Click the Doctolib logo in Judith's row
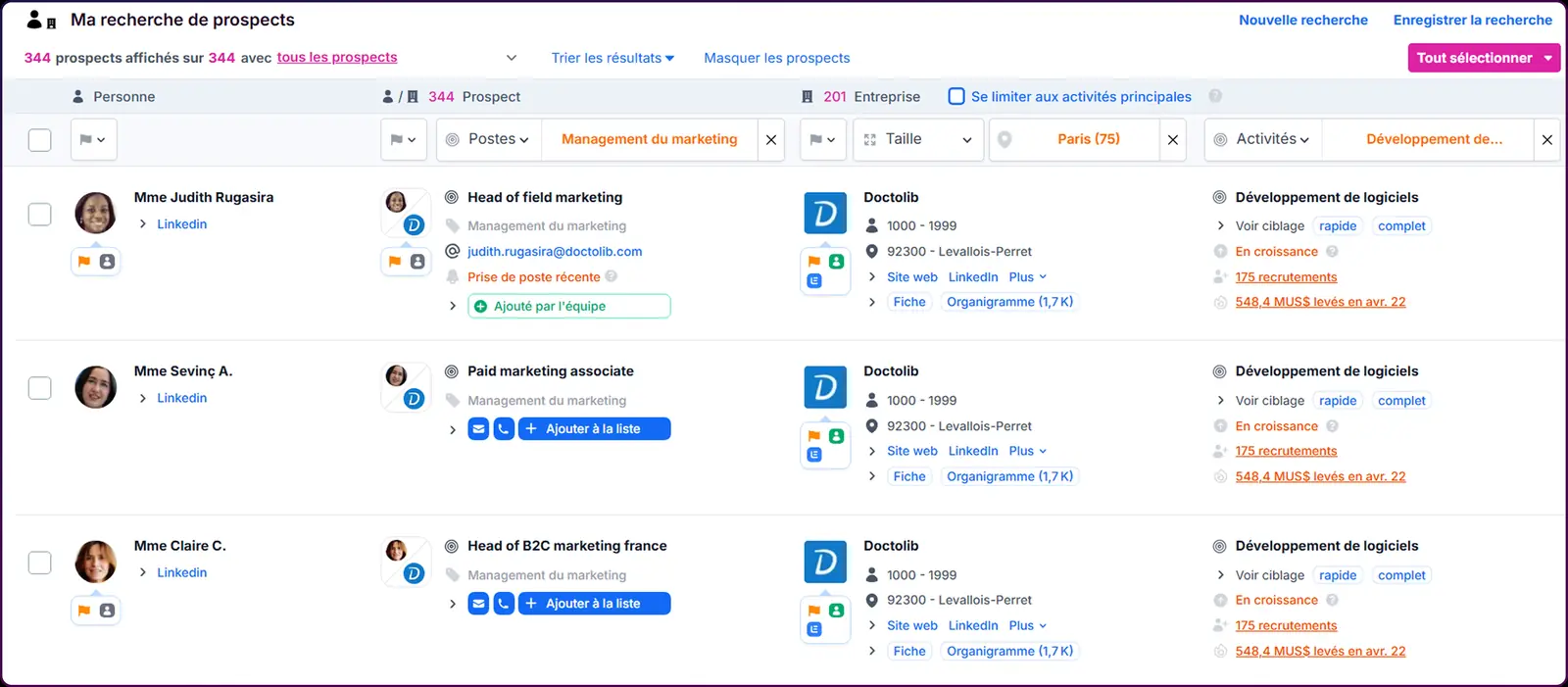The image size is (1568, 687). 825,213
